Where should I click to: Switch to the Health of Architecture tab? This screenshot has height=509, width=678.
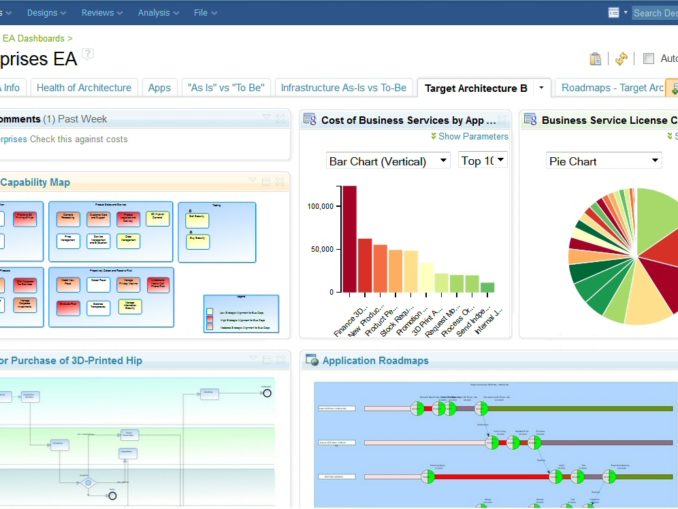point(84,88)
